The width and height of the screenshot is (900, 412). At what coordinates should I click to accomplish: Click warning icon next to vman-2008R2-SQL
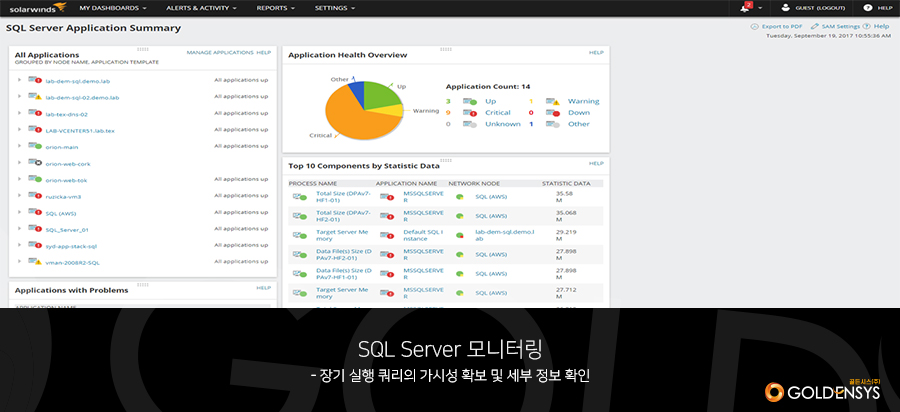click(35, 262)
